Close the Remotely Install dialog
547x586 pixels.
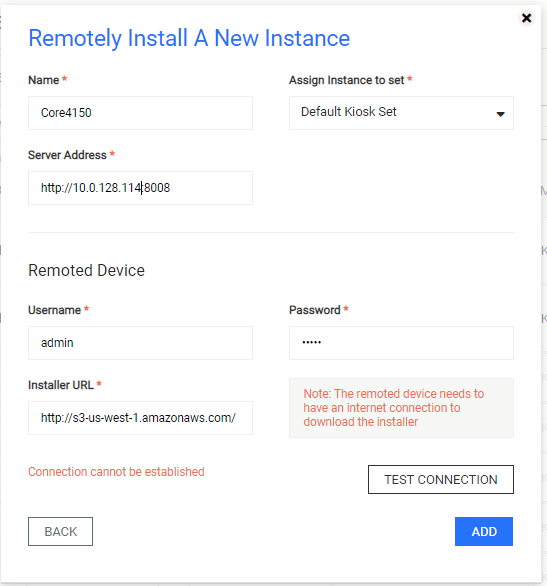click(x=526, y=18)
